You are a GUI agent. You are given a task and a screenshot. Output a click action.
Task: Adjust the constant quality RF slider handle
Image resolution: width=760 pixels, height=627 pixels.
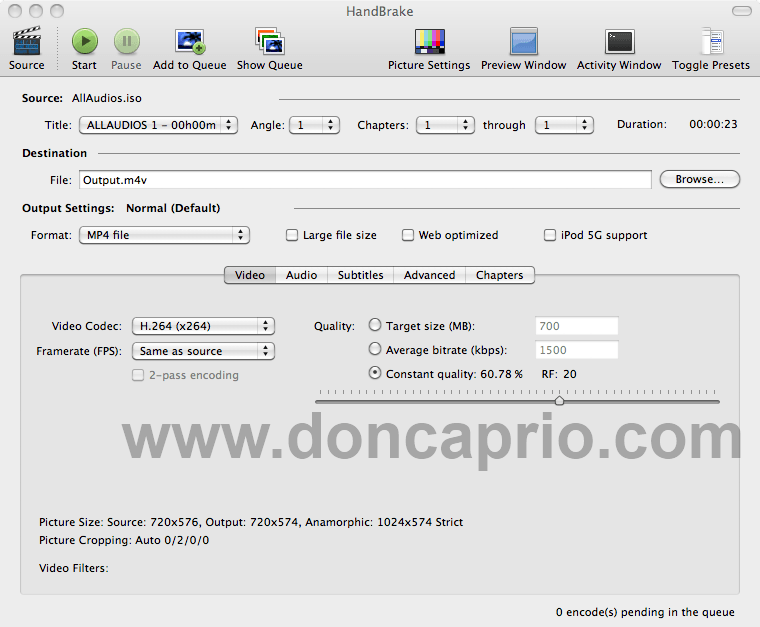(559, 401)
